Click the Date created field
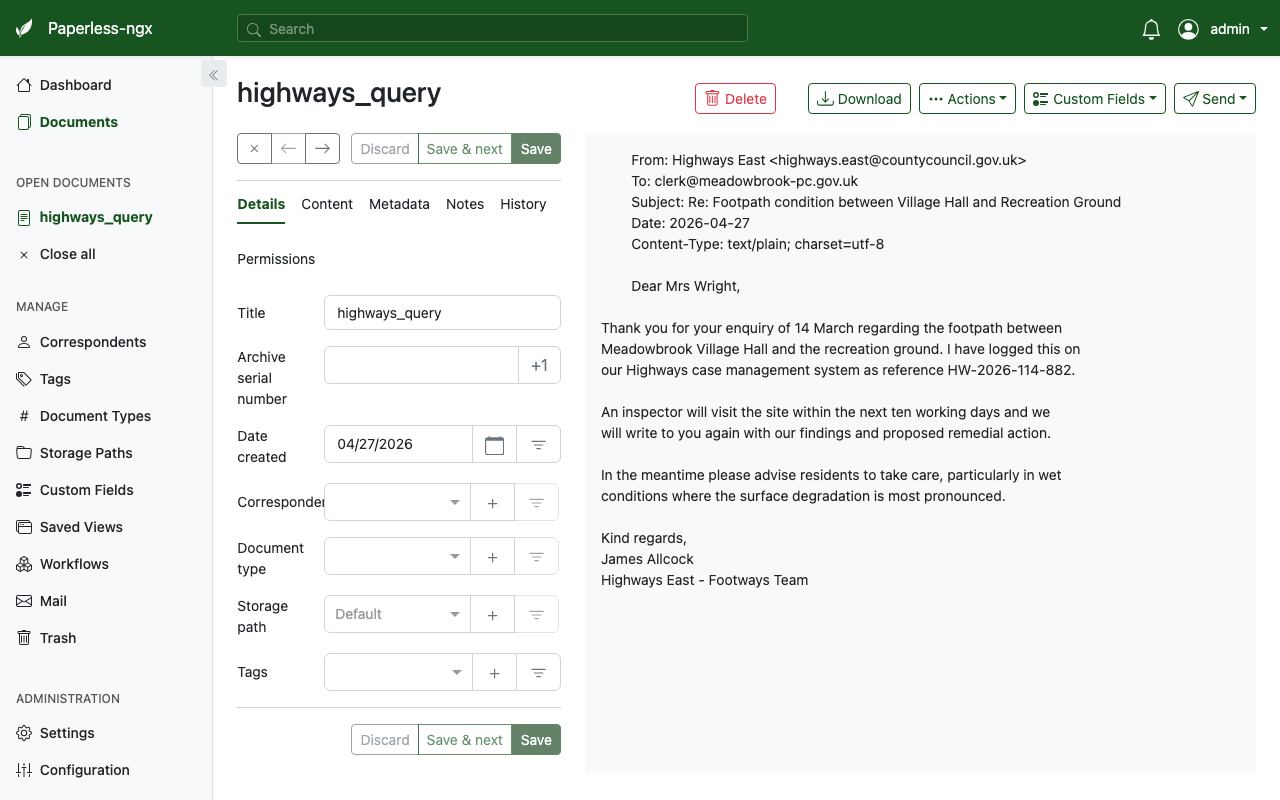Image resolution: width=1280 pixels, height=800 pixels. (398, 444)
